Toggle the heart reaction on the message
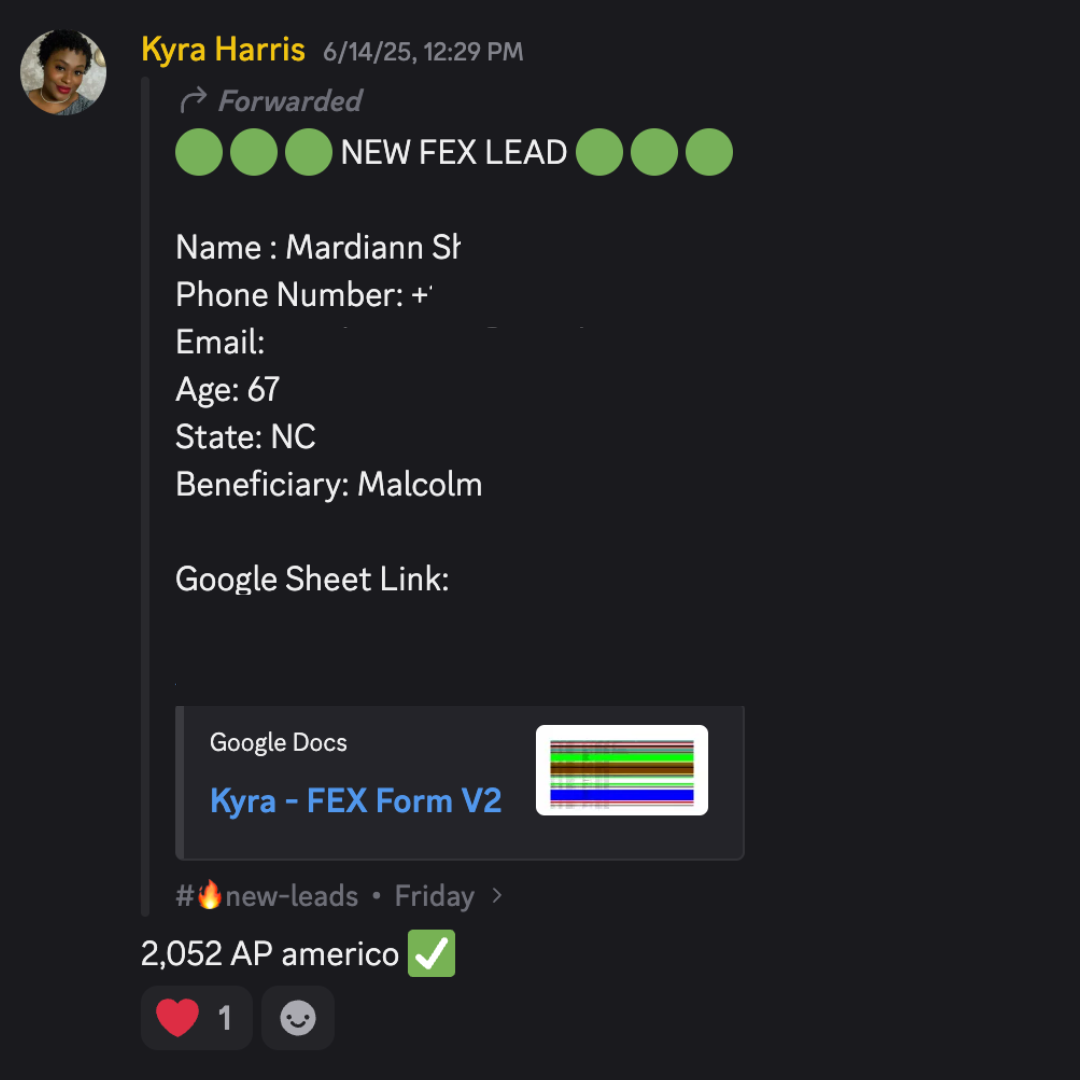 pos(197,1018)
